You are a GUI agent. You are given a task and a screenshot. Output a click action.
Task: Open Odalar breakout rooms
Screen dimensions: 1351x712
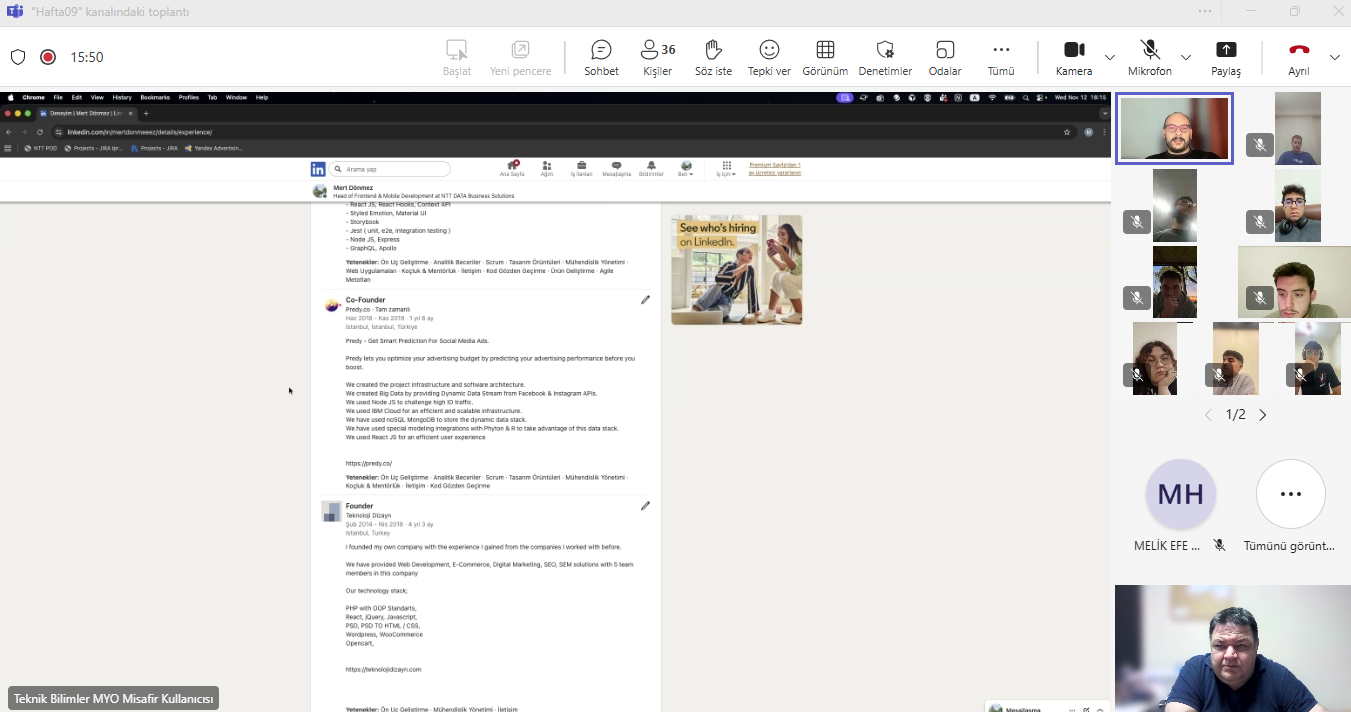coord(945,57)
